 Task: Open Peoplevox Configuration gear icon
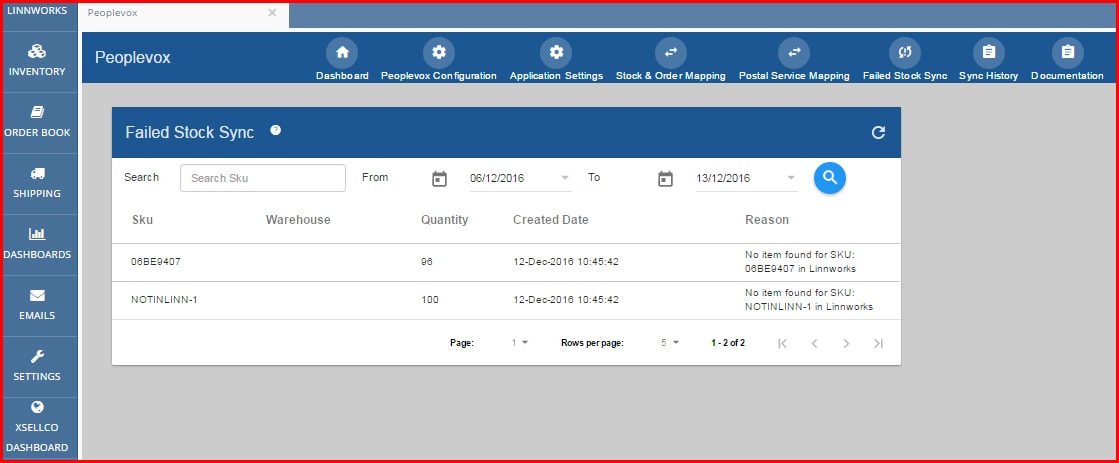[438, 53]
